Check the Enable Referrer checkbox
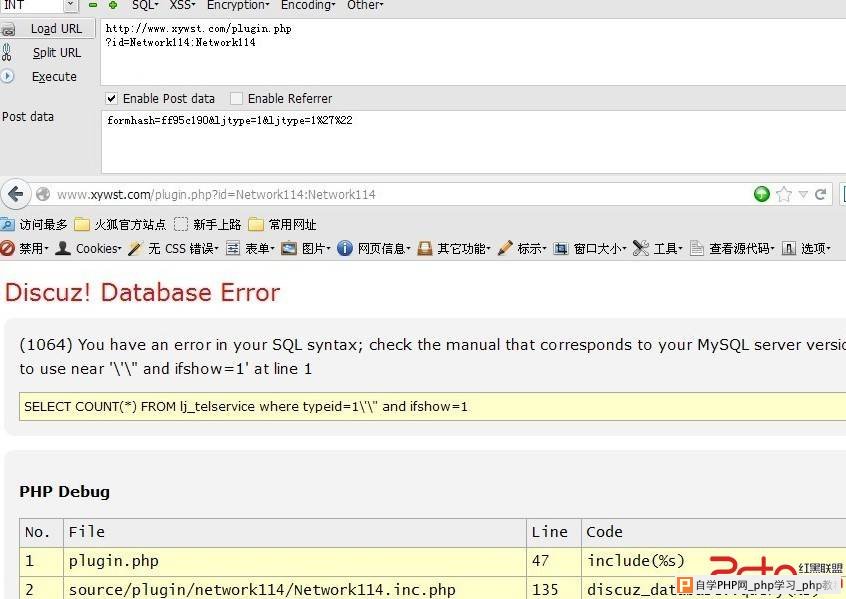This screenshot has height=599, width=846. [x=236, y=98]
